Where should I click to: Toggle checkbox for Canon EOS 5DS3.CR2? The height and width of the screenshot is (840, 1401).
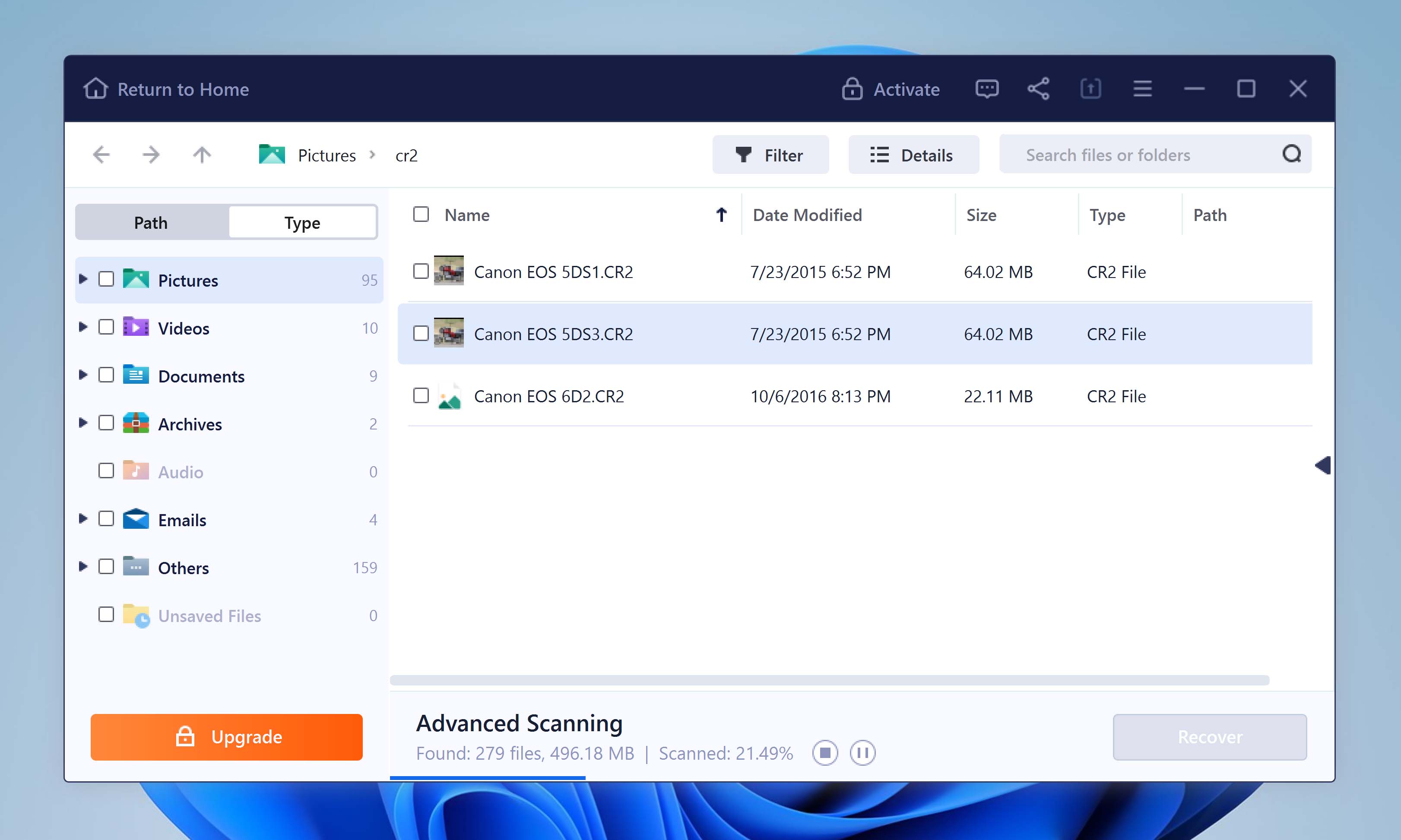tap(421, 333)
